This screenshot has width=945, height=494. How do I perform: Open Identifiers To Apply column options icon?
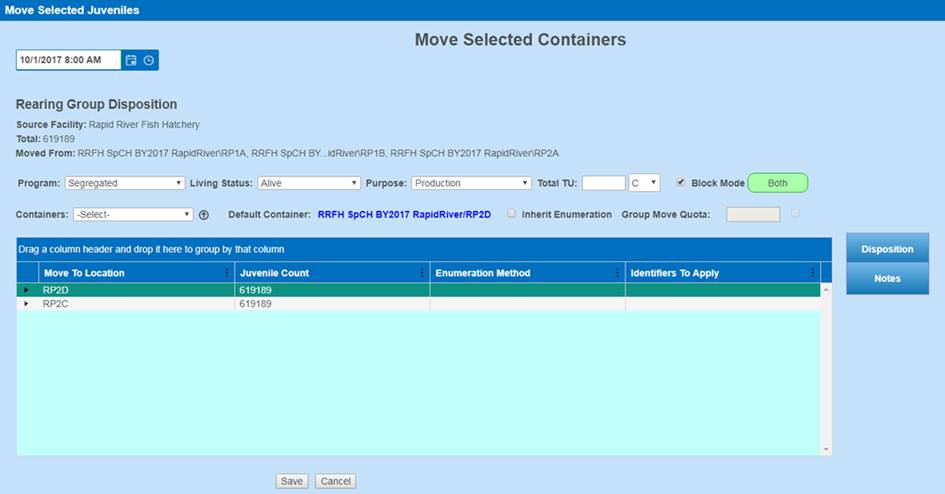[x=812, y=273]
